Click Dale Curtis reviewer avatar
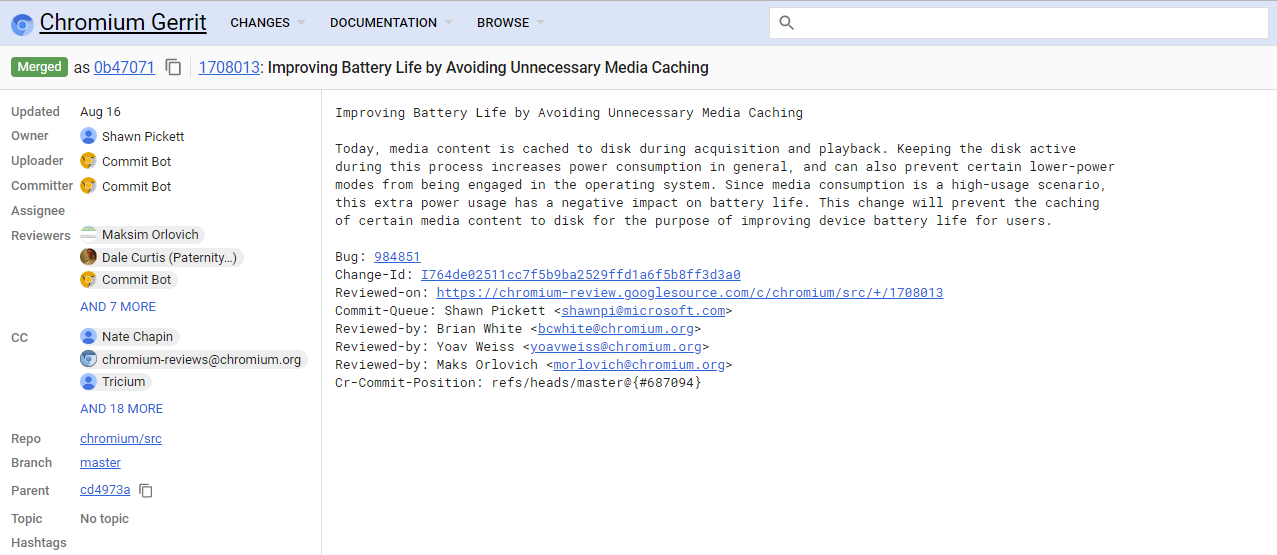Image resolution: width=1277 pixels, height=555 pixels. click(x=88, y=257)
